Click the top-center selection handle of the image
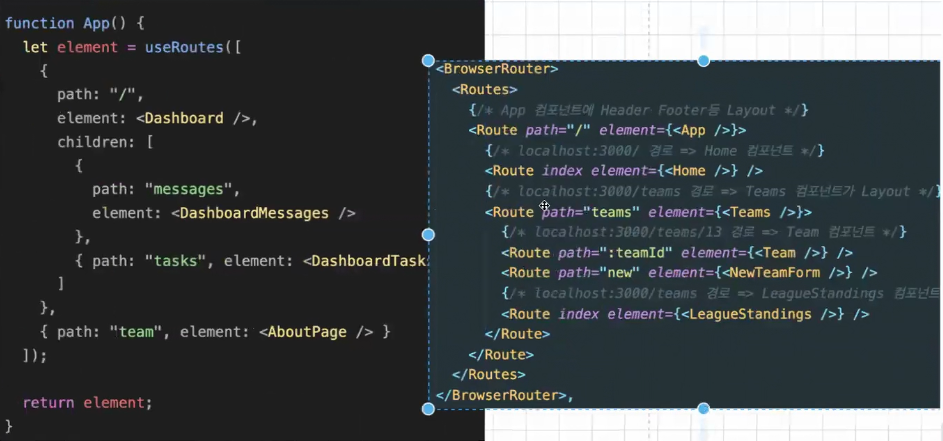The height and width of the screenshot is (441, 943). tap(703, 60)
